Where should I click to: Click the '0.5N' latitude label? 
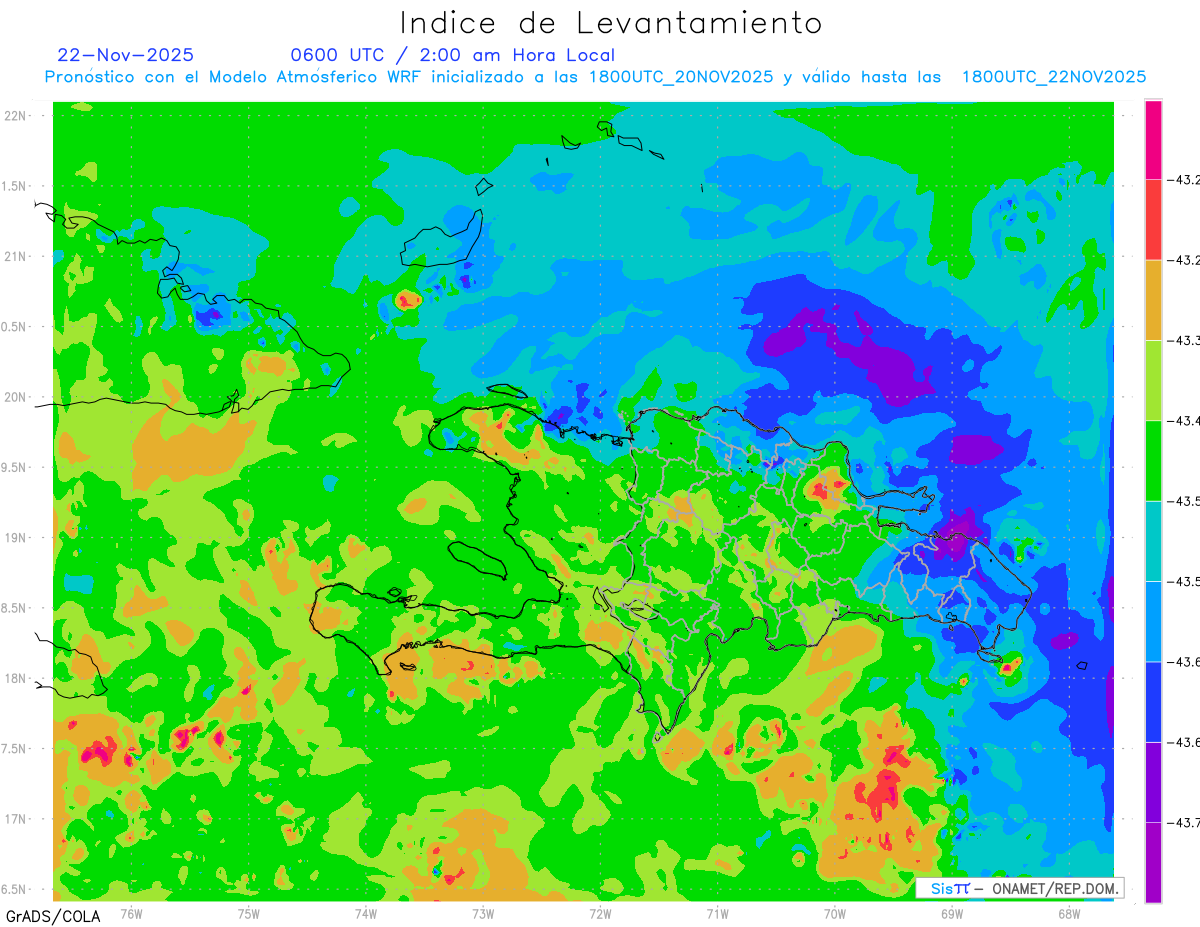(16, 327)
